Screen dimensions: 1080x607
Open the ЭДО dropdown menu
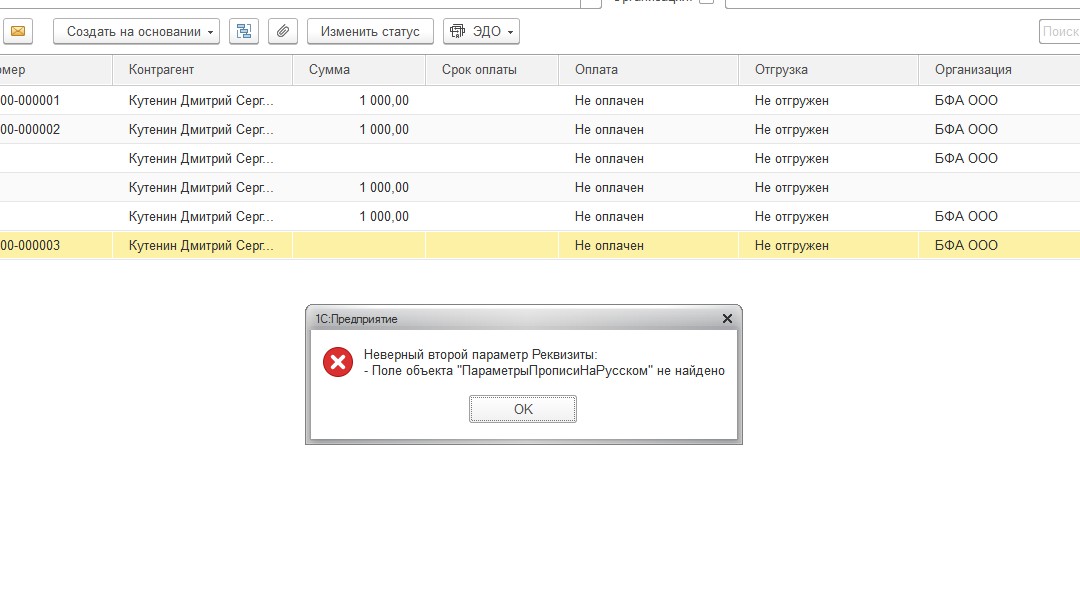481,32
